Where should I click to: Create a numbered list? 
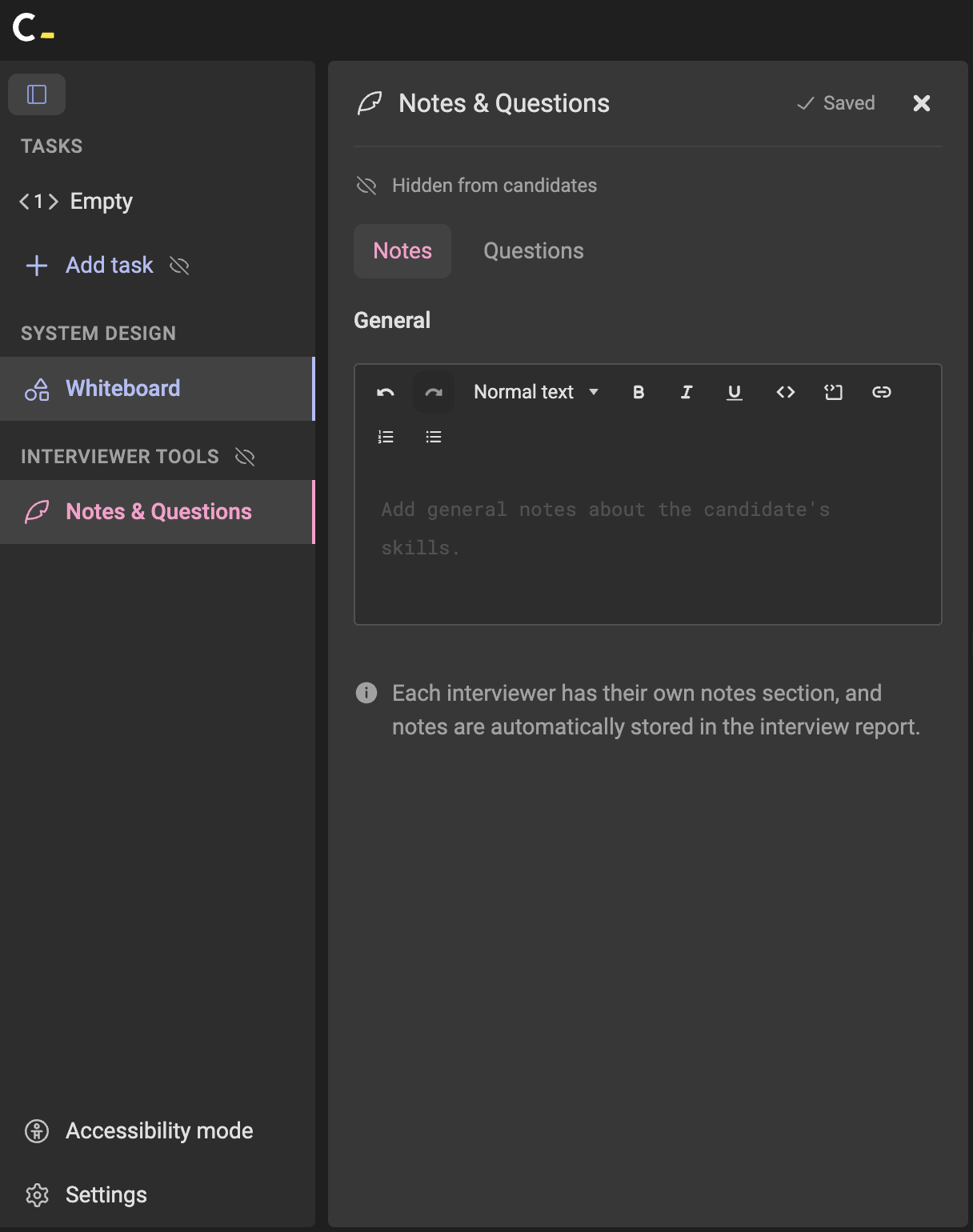(386, 437)
